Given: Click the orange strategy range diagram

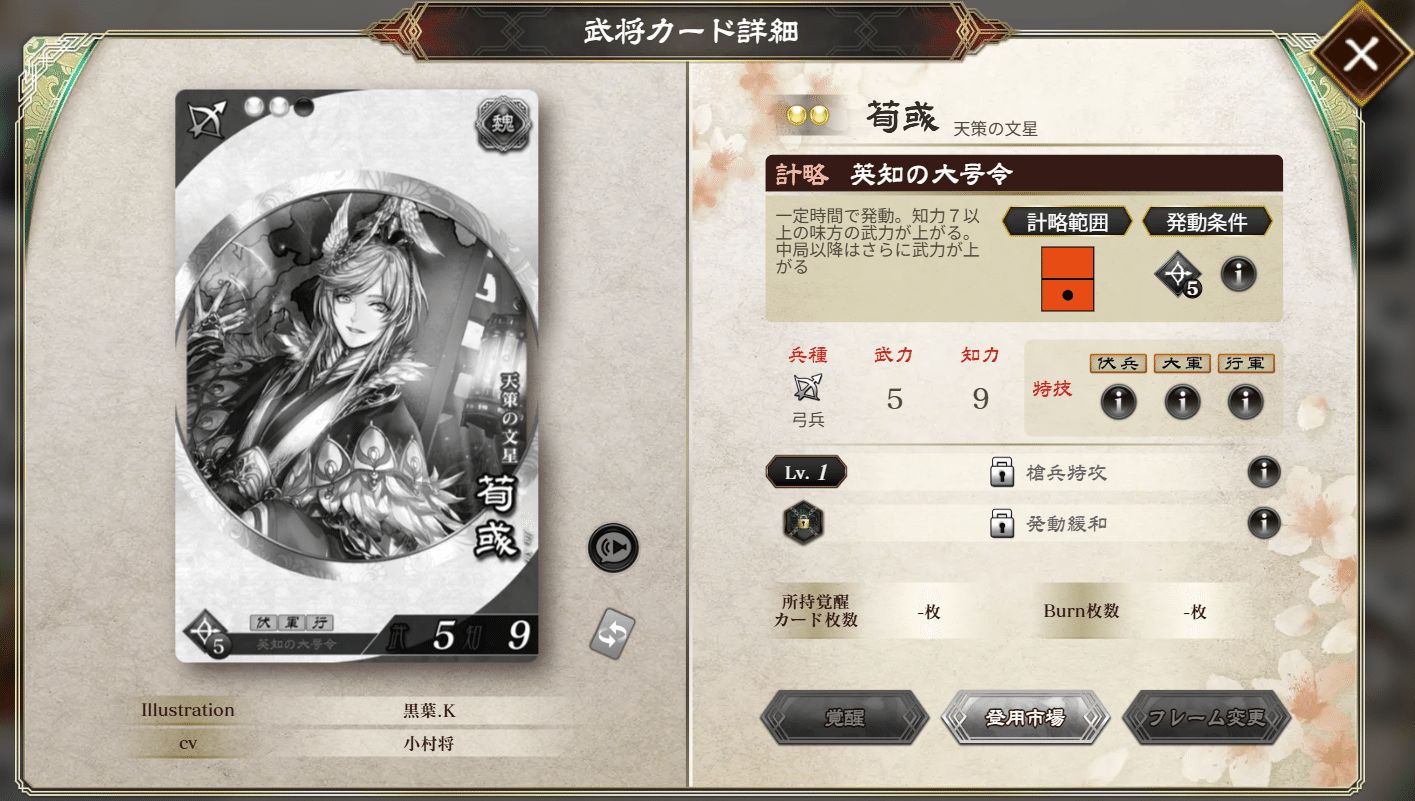Looking at the screenshot, I should pos(1067,279).
